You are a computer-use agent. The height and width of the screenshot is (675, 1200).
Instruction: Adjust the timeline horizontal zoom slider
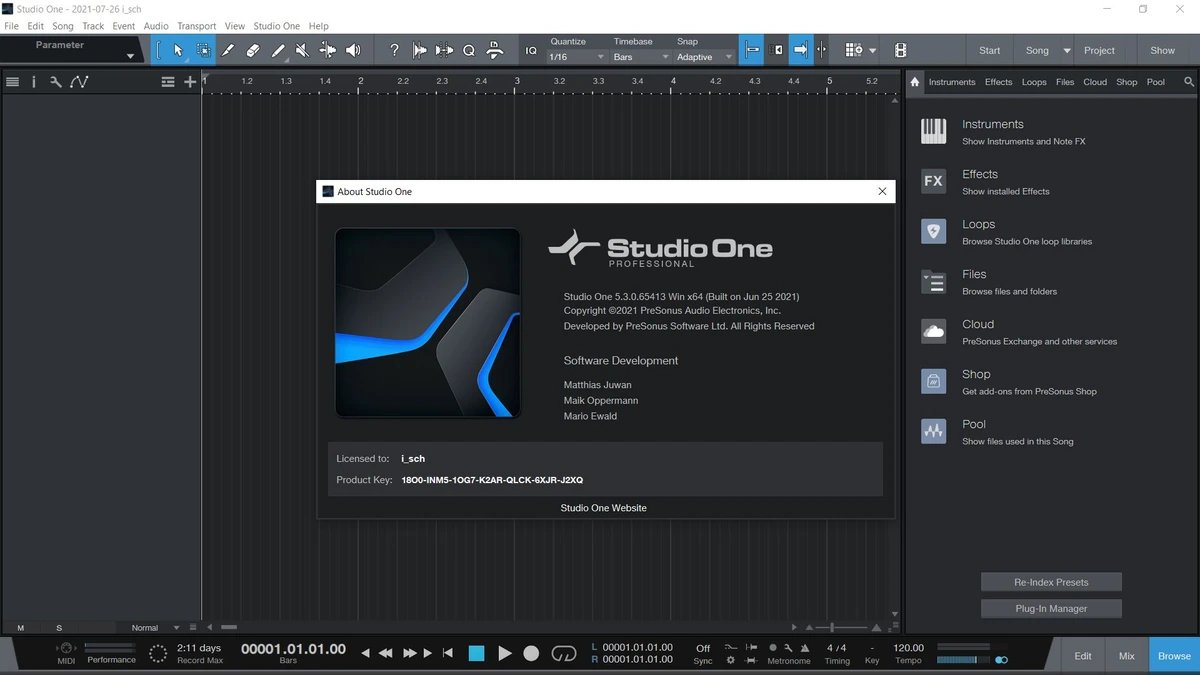(833, 628)
